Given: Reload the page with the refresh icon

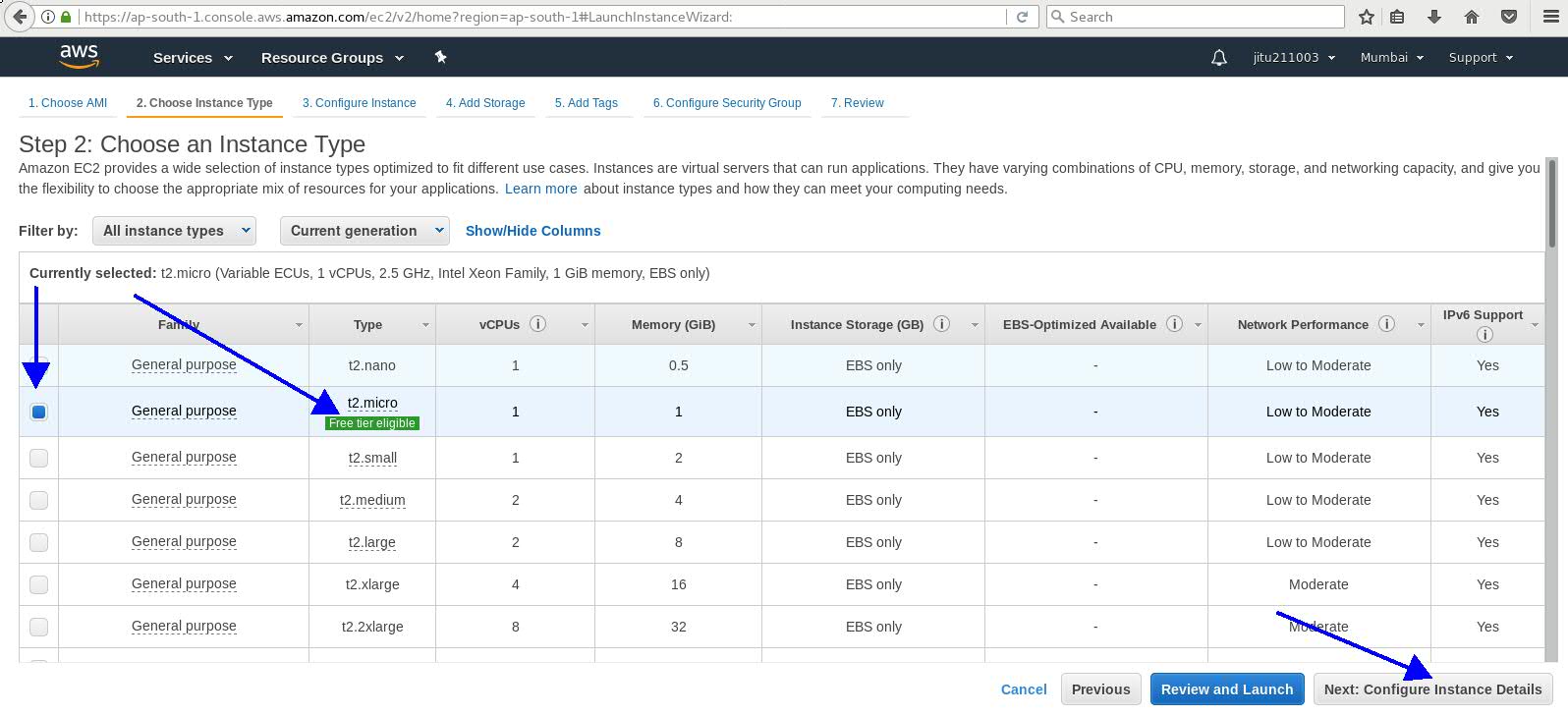Looking at the screenshot, I should [x=1022, y=17].
